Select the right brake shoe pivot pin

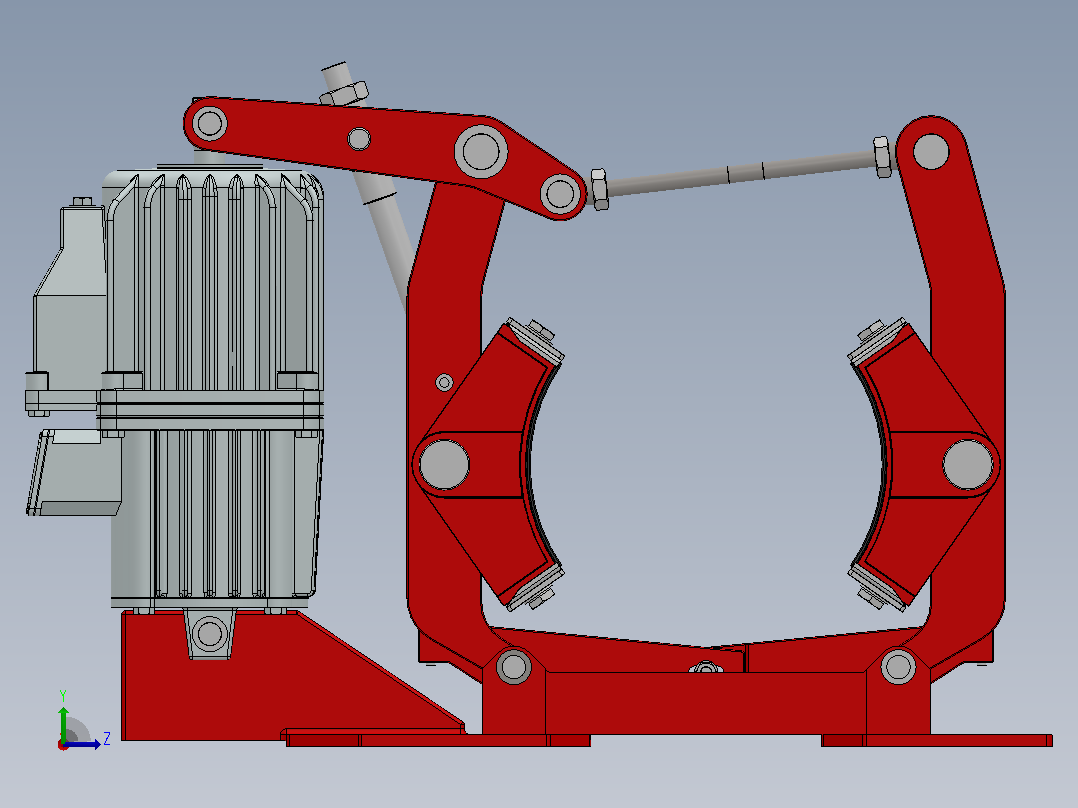click(968, 465)
